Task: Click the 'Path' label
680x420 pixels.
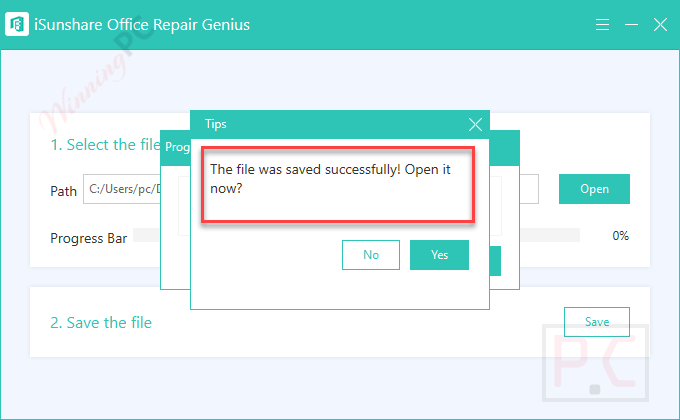Action: pos(63,191)
